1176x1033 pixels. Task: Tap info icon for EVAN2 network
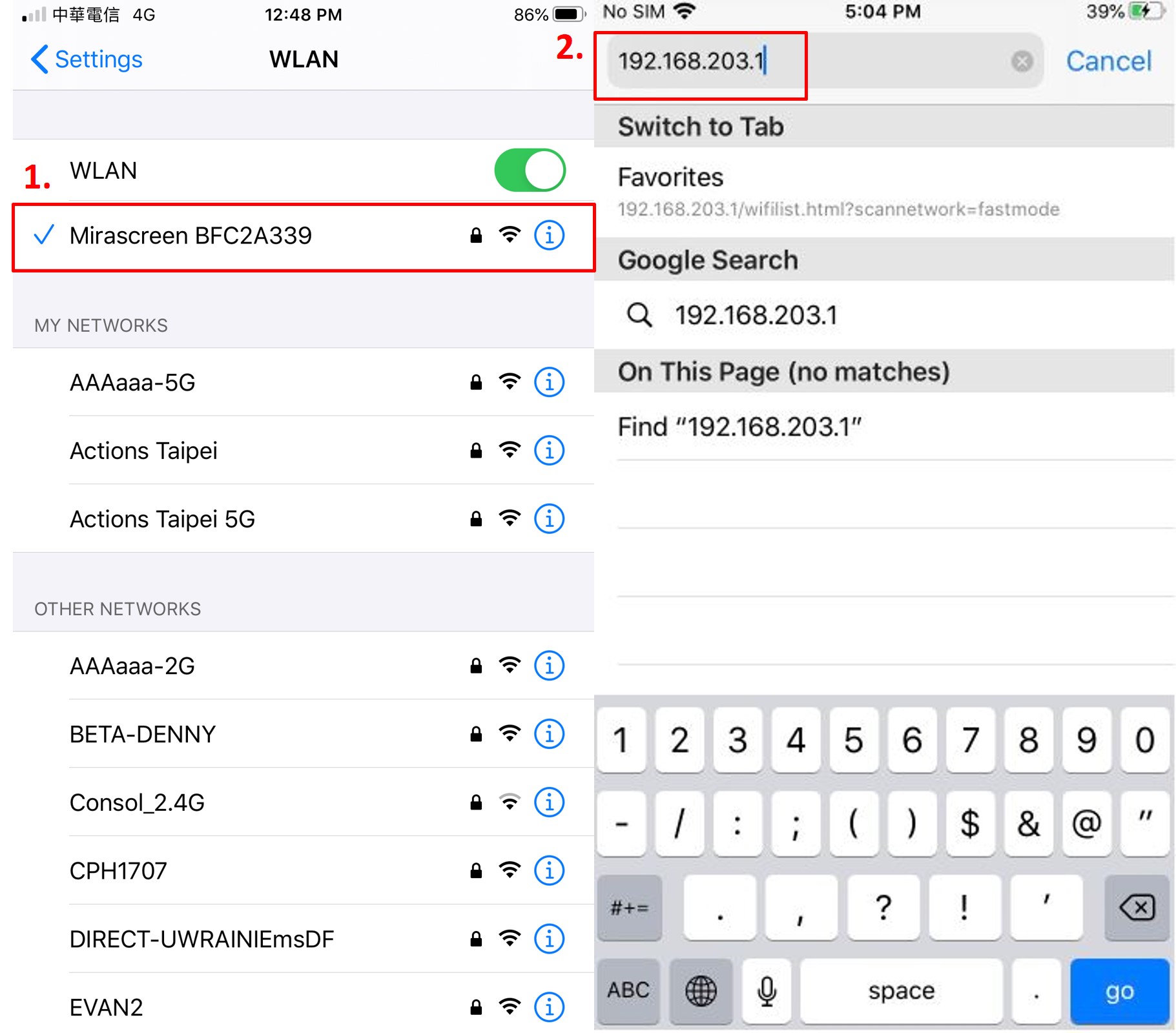548,1007
